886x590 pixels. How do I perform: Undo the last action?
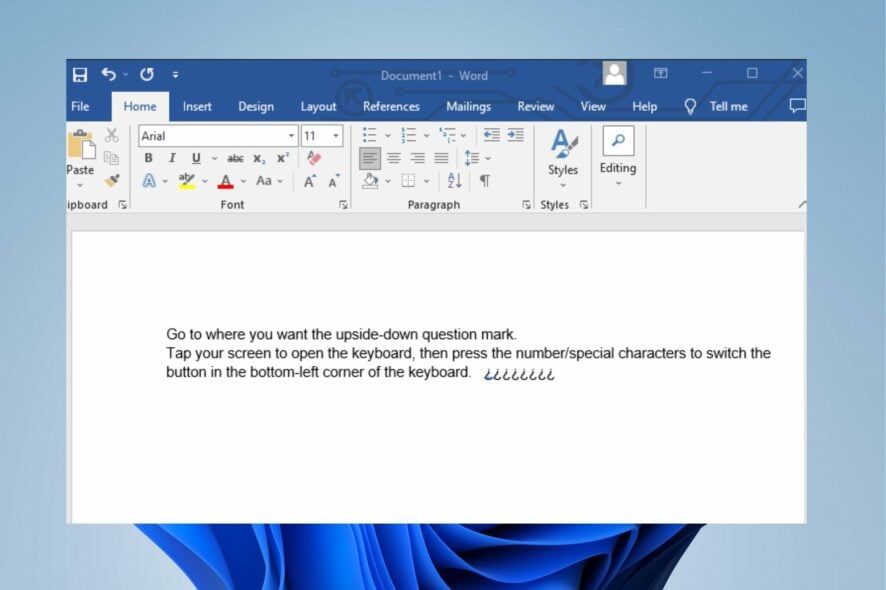(x=108, y=74)
